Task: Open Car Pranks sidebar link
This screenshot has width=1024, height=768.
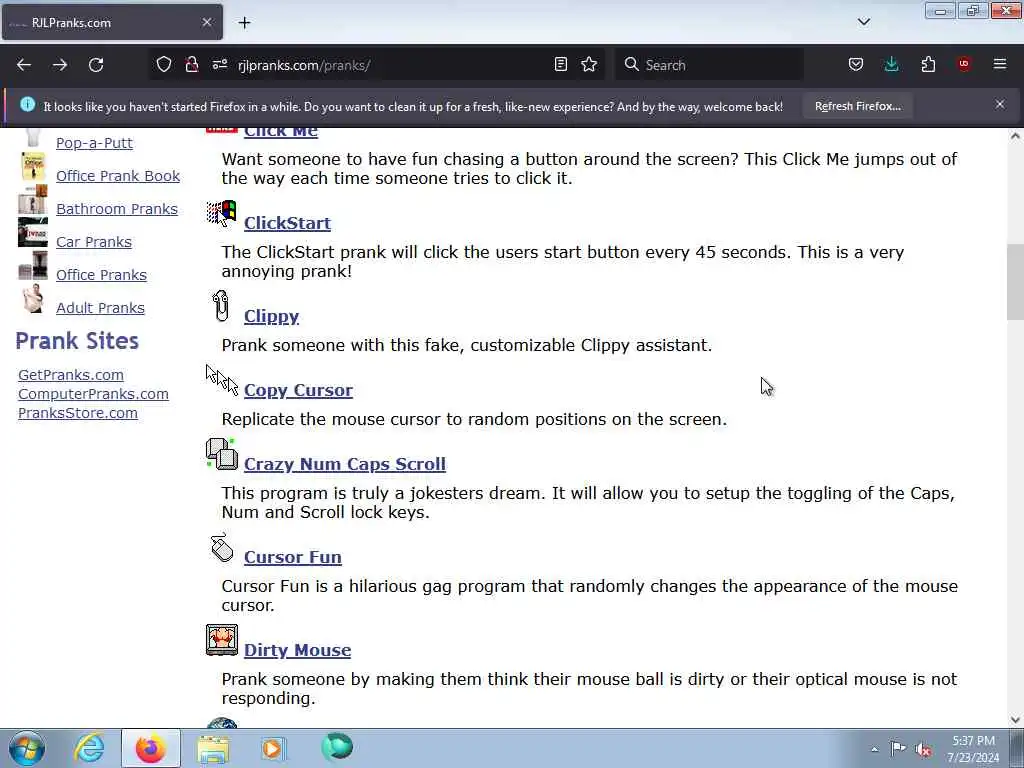Action: [94, 242]
